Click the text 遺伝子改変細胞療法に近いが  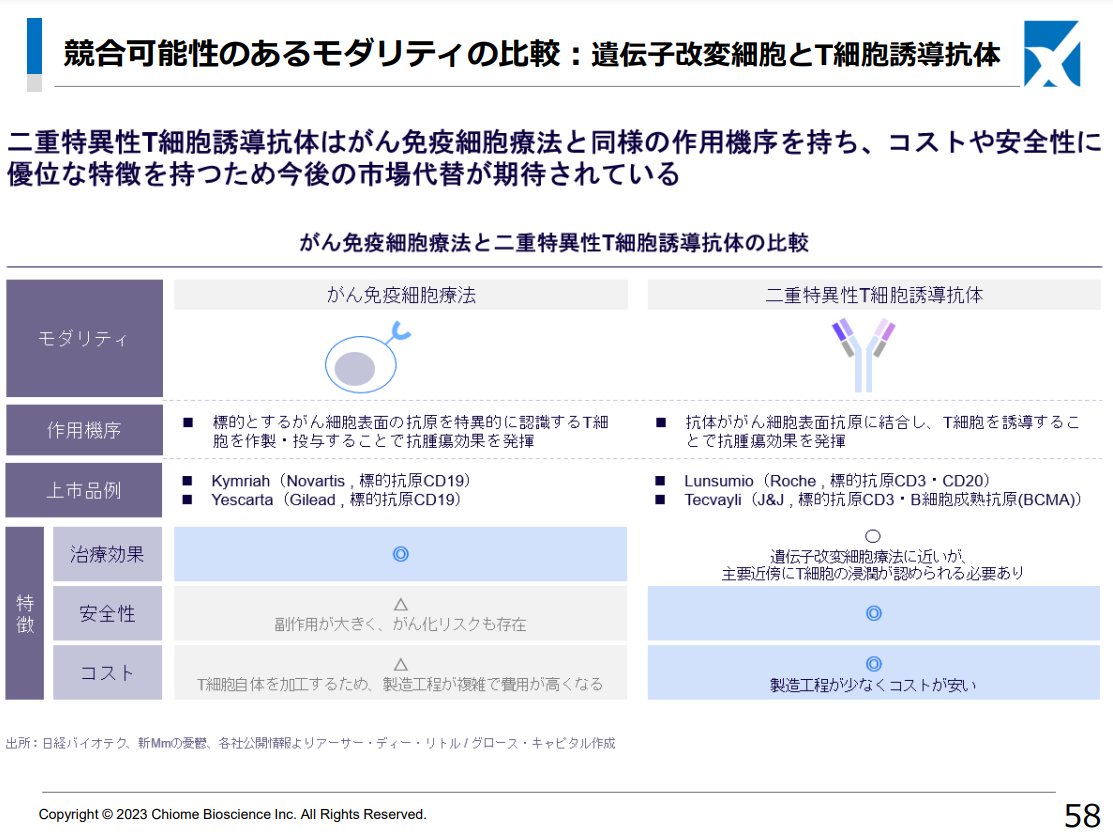point(868,556)
